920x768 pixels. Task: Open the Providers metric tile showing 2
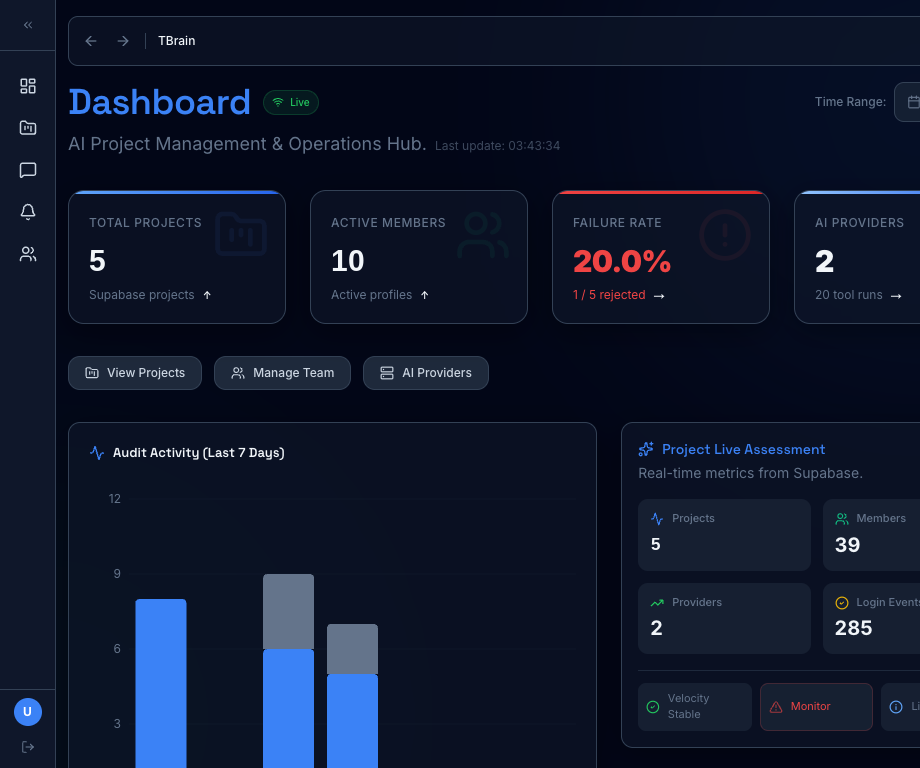tap(724, 618)
